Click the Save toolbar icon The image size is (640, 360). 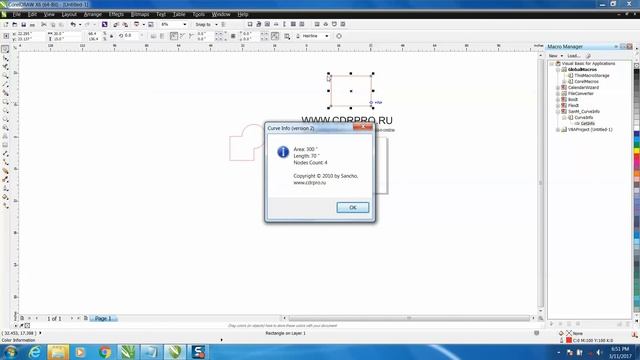[23, 24]
